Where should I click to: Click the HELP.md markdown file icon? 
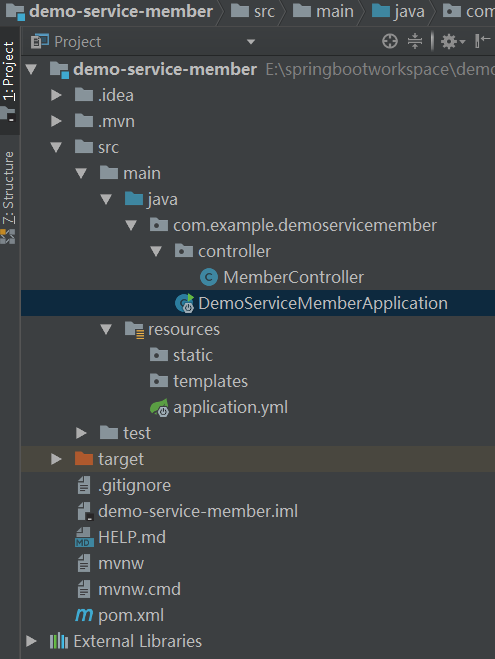point(84,537)
